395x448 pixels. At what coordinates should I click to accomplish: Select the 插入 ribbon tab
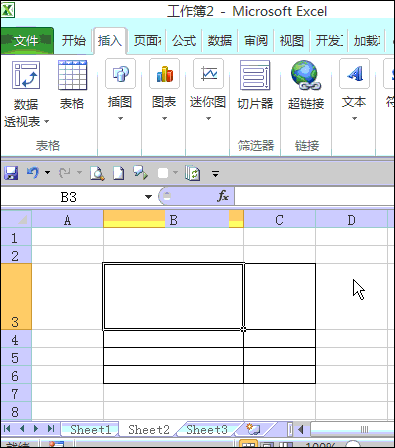click(x=110, y=41)
